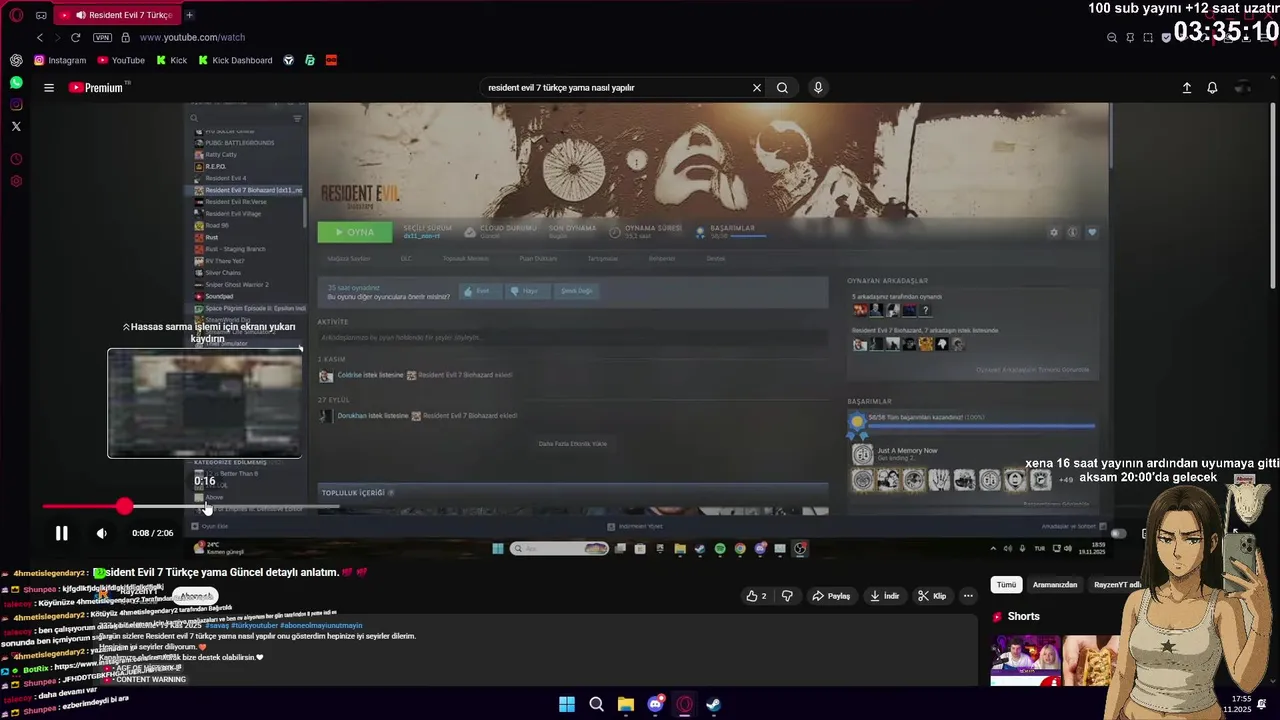Like the video with thumbs up

pos(757,596)
